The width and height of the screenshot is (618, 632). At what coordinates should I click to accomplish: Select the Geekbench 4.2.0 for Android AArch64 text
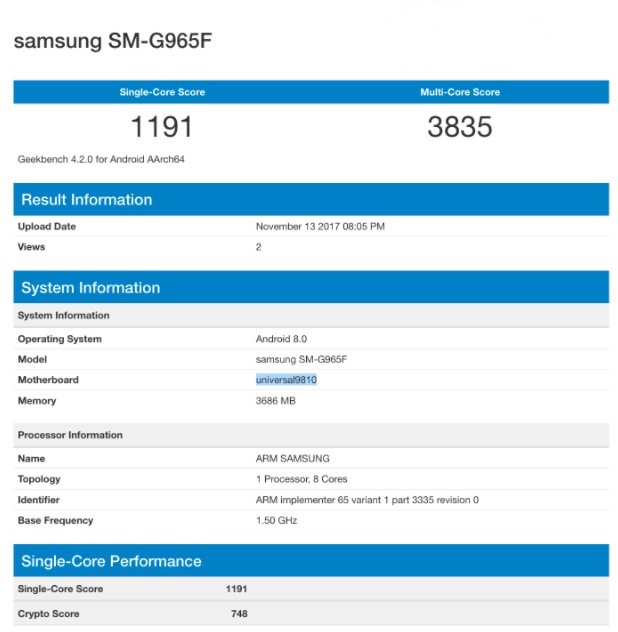101,159
